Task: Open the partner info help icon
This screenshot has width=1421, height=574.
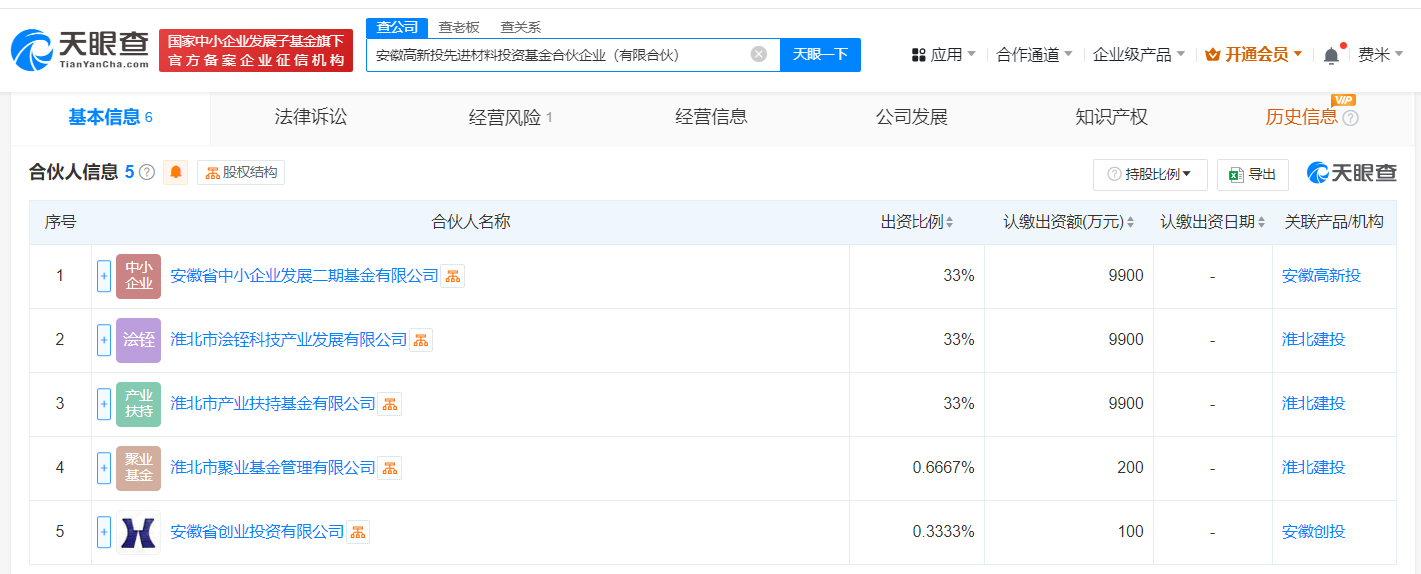Action: [147, 172]
